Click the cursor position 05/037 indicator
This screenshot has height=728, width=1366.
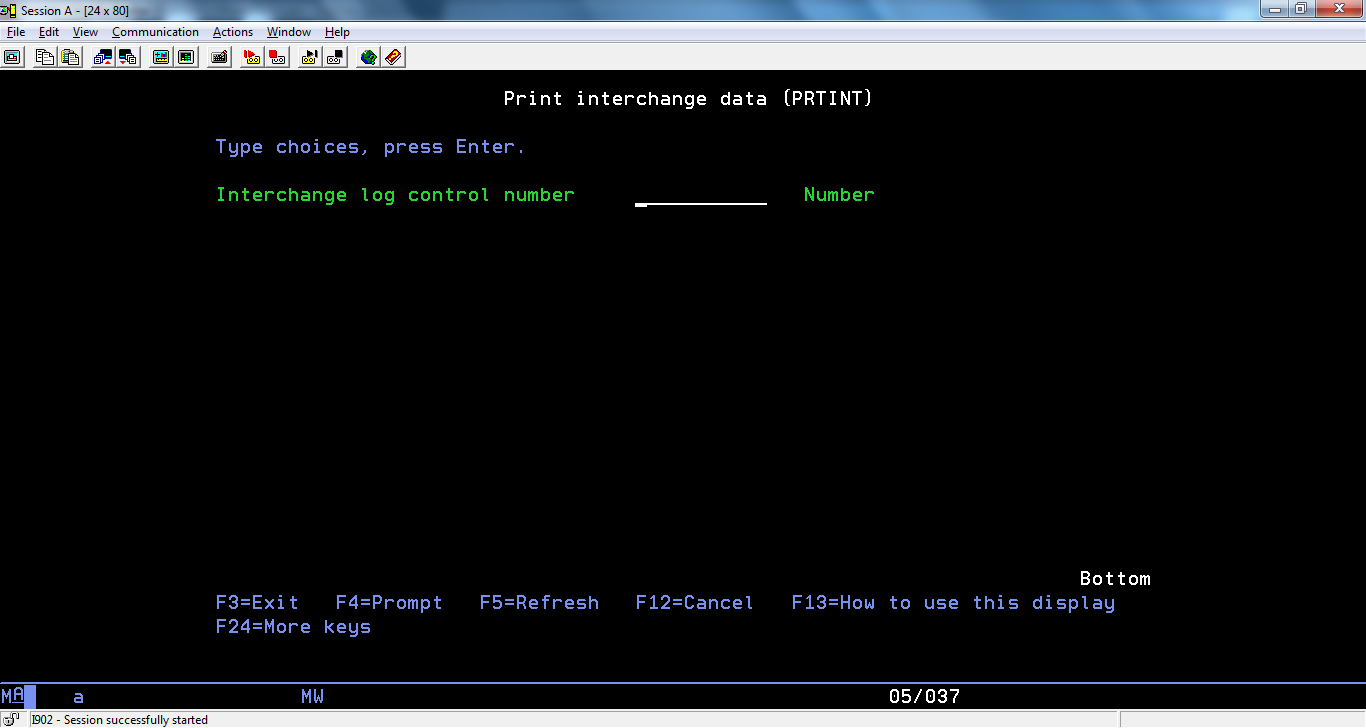click(x=924, y=697)
